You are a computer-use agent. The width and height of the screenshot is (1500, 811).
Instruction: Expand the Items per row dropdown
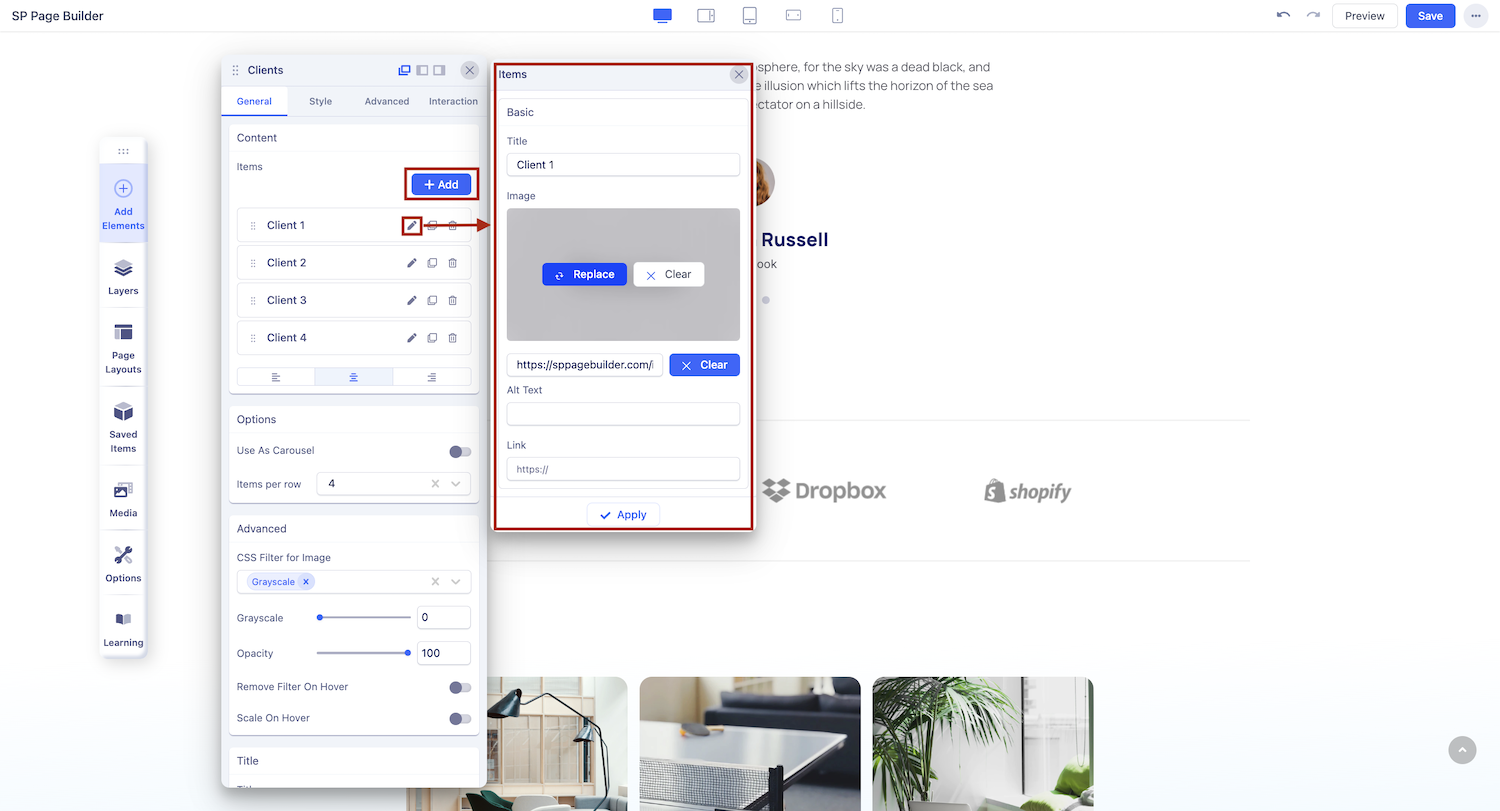tap(456, 484)
